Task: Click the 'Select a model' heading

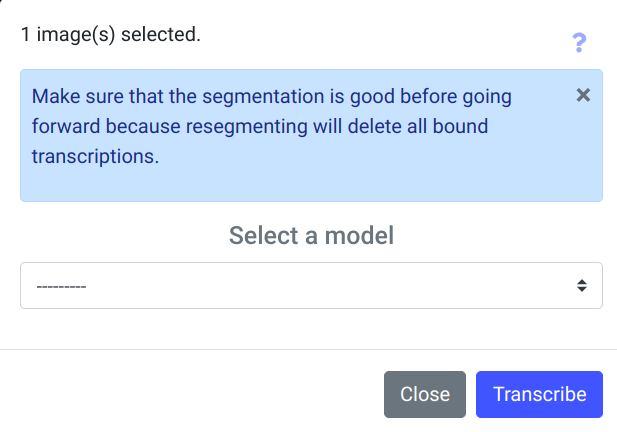Action: coord(311,236)
